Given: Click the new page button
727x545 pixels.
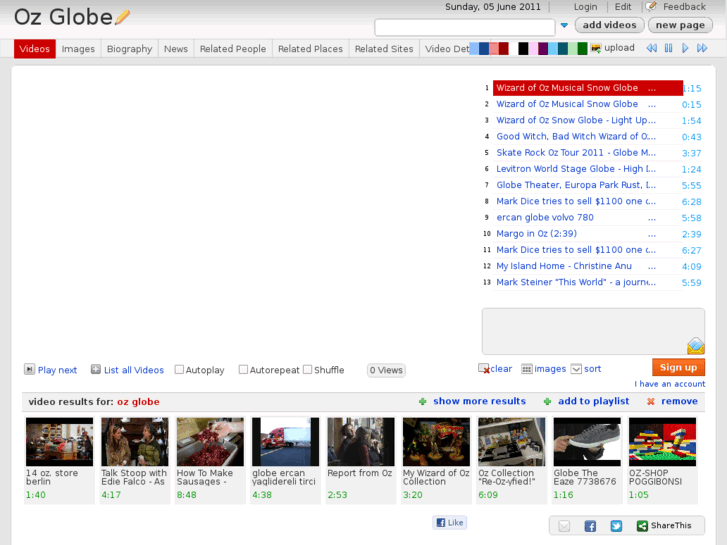Looking at the screenshot, I should [x=680, y=25].
